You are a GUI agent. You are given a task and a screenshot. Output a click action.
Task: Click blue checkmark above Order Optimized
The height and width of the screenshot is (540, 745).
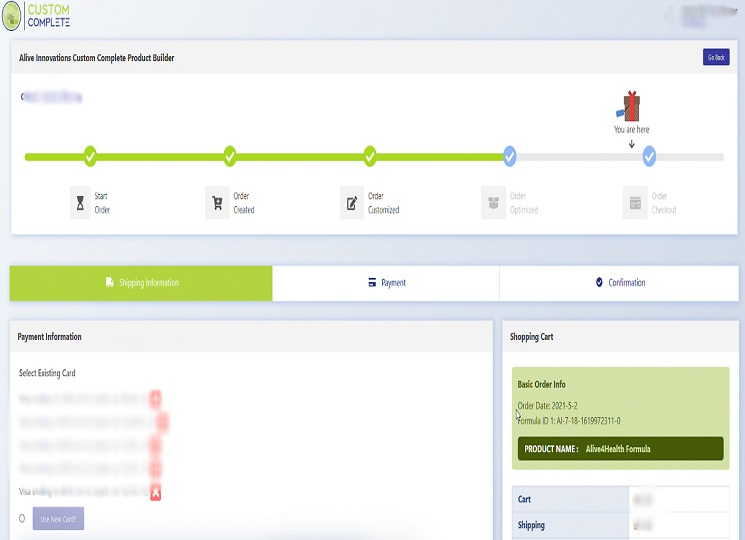coord(510,156)
